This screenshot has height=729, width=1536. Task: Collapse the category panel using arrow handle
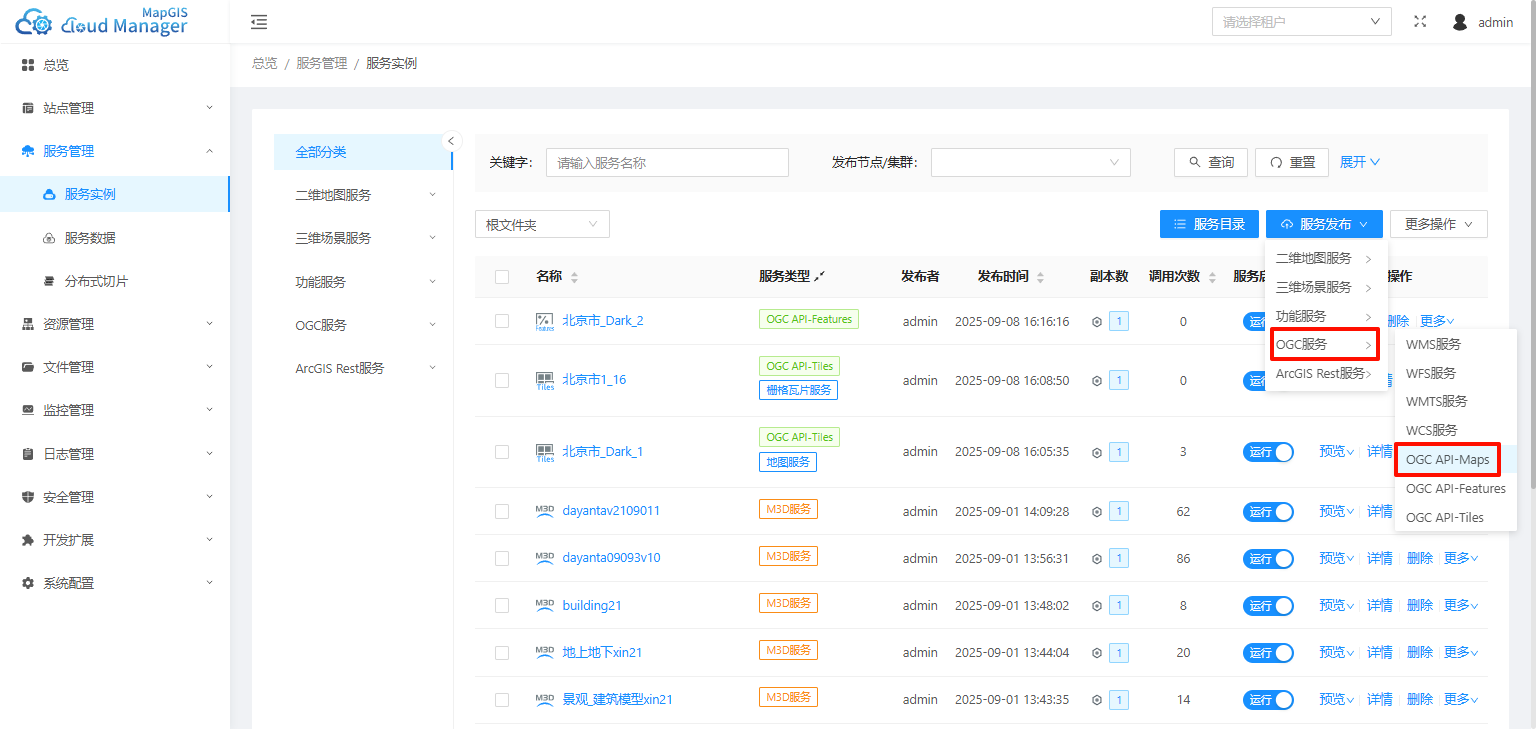pos(451,141)
